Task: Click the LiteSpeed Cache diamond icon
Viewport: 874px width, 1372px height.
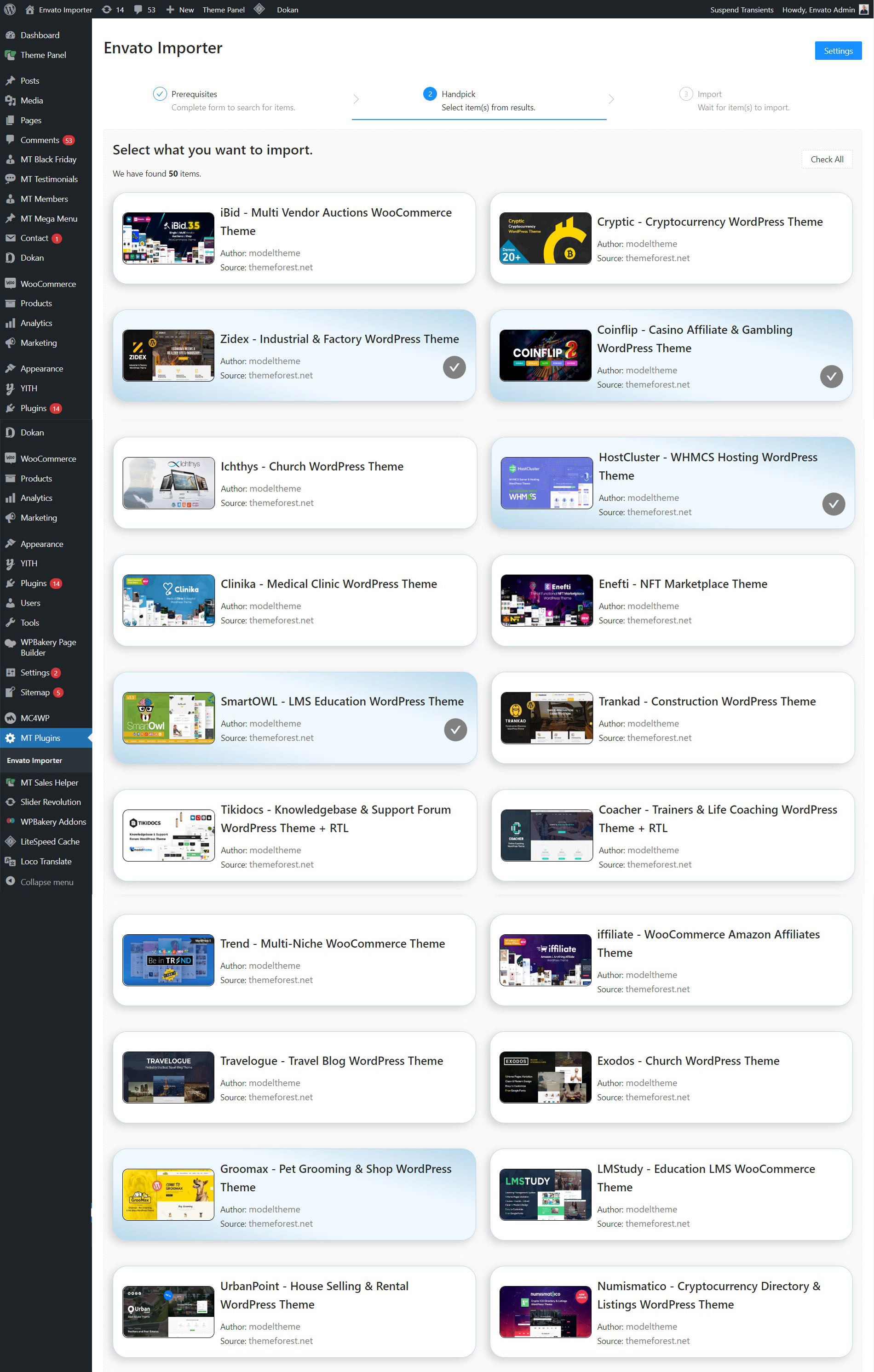Action: click(10, 841)
